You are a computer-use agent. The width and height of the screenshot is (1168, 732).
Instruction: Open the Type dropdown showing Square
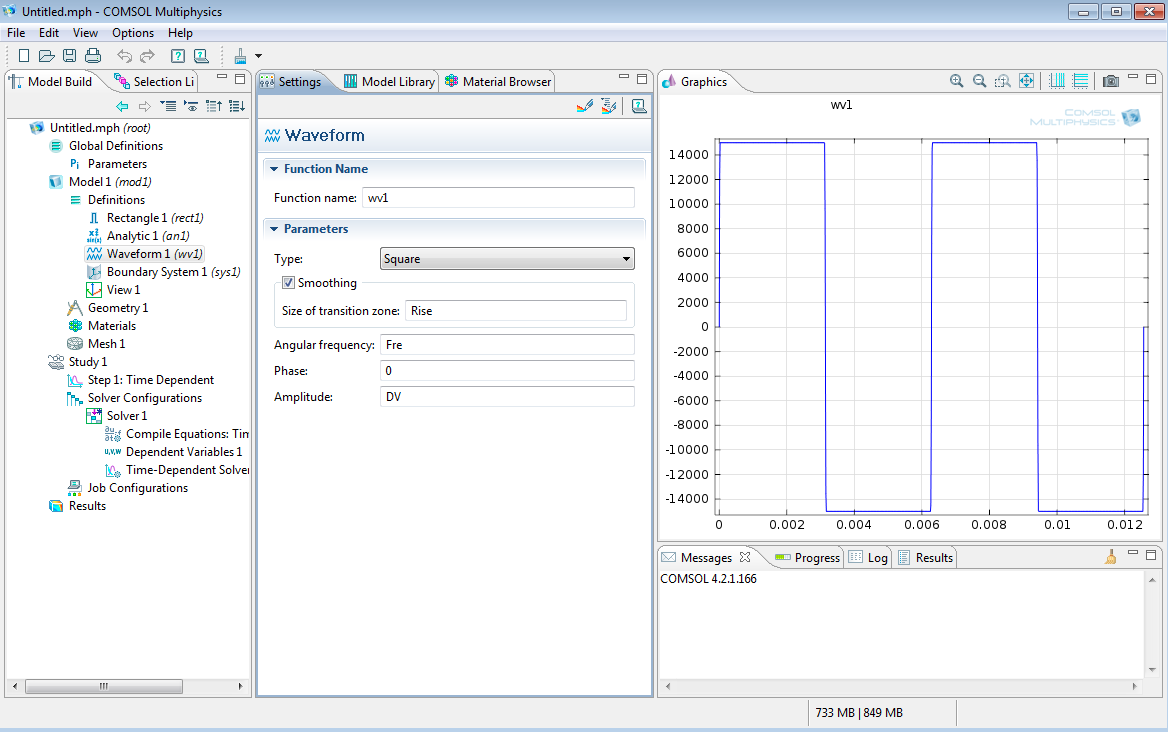(x=507, y=259)
